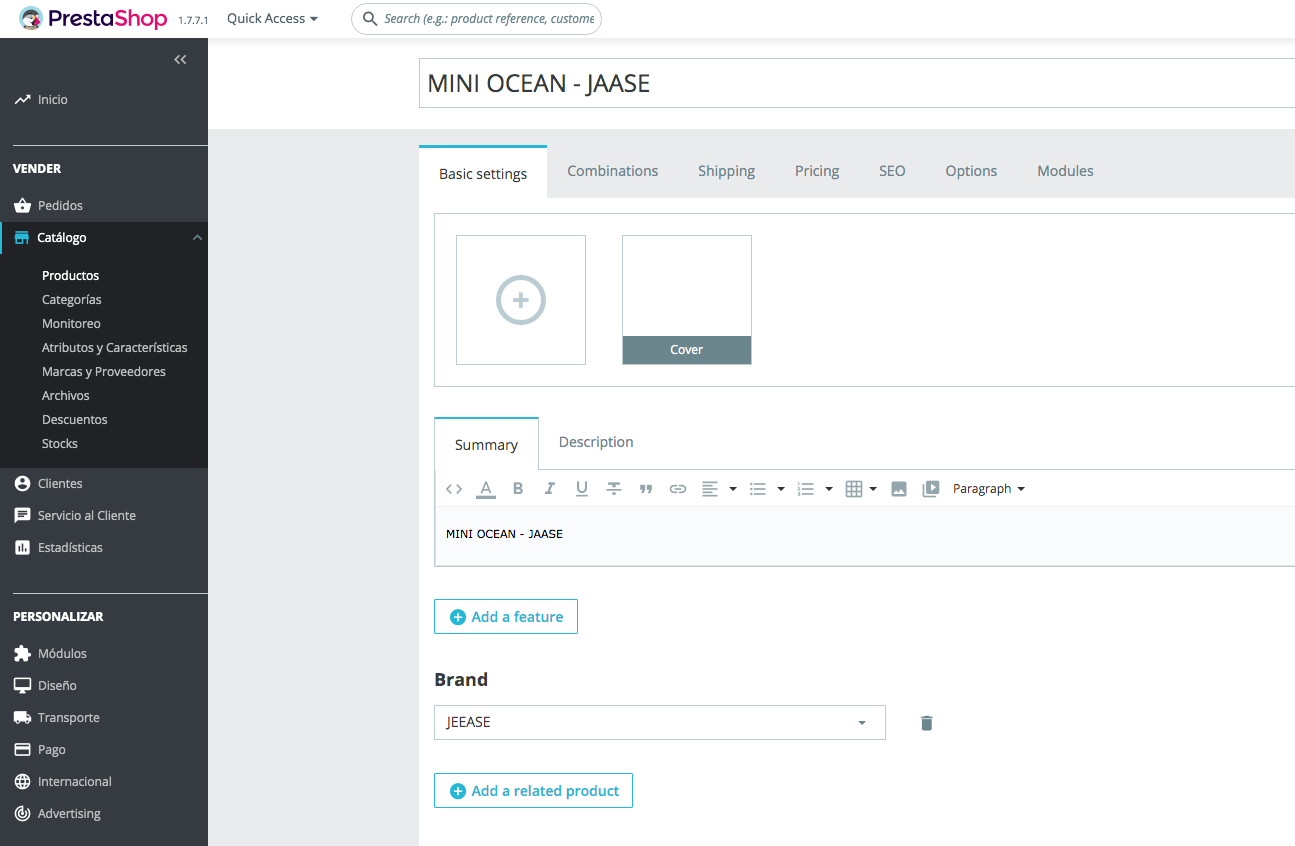Open Descuentos in catalog menu
1295x846 pixels.
click(75, 419)
